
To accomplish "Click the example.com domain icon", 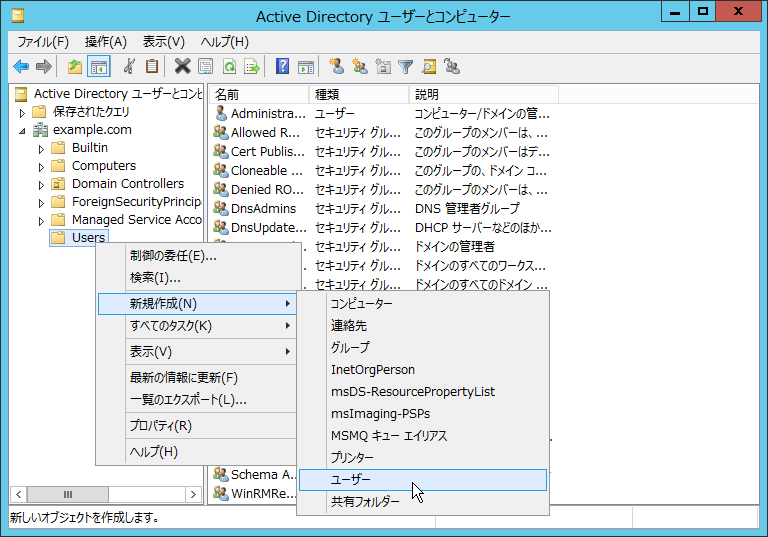I will [x=40, y=130].
